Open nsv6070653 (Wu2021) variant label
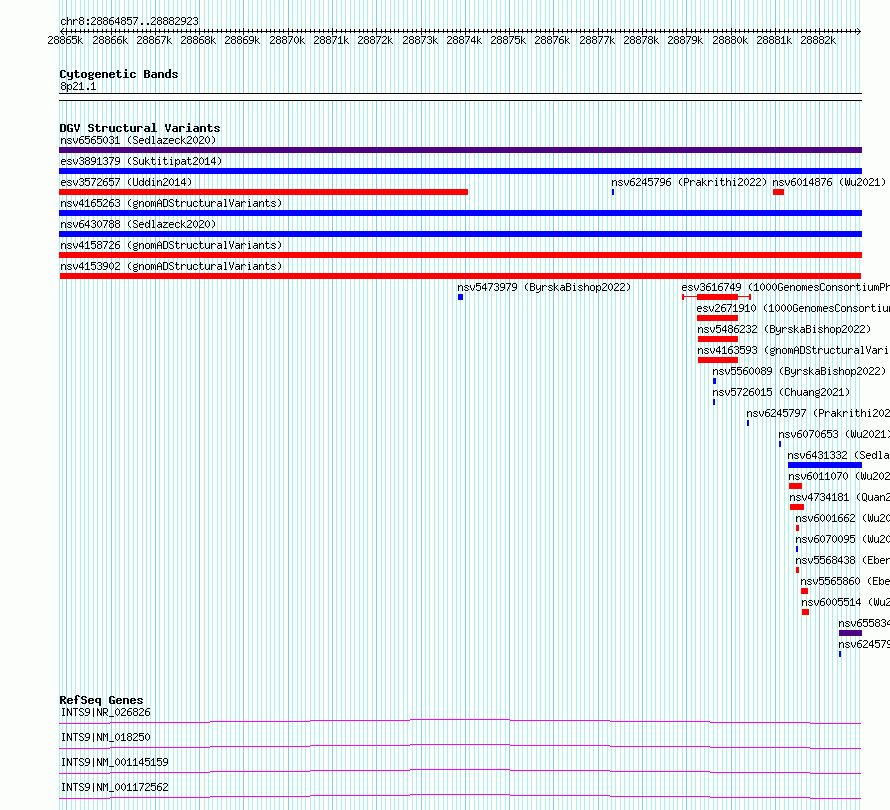 (x=833, y=434)
